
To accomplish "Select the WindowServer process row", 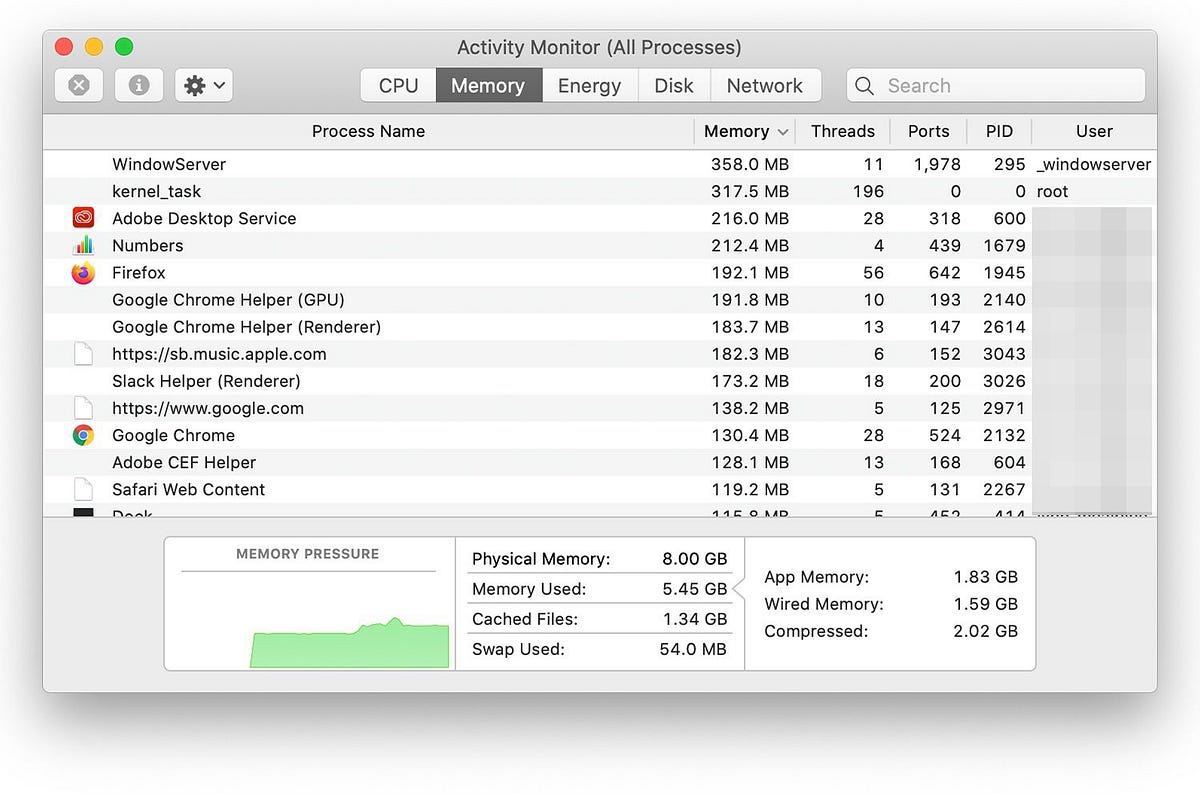I will 600,164.
